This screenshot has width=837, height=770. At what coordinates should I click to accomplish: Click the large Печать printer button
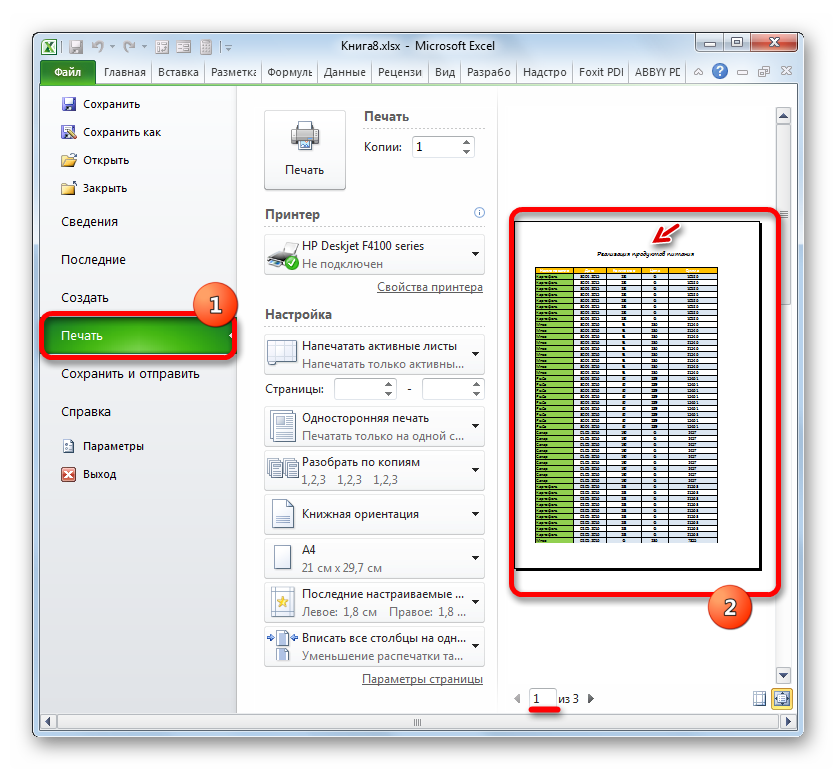[x=304, y=149]
